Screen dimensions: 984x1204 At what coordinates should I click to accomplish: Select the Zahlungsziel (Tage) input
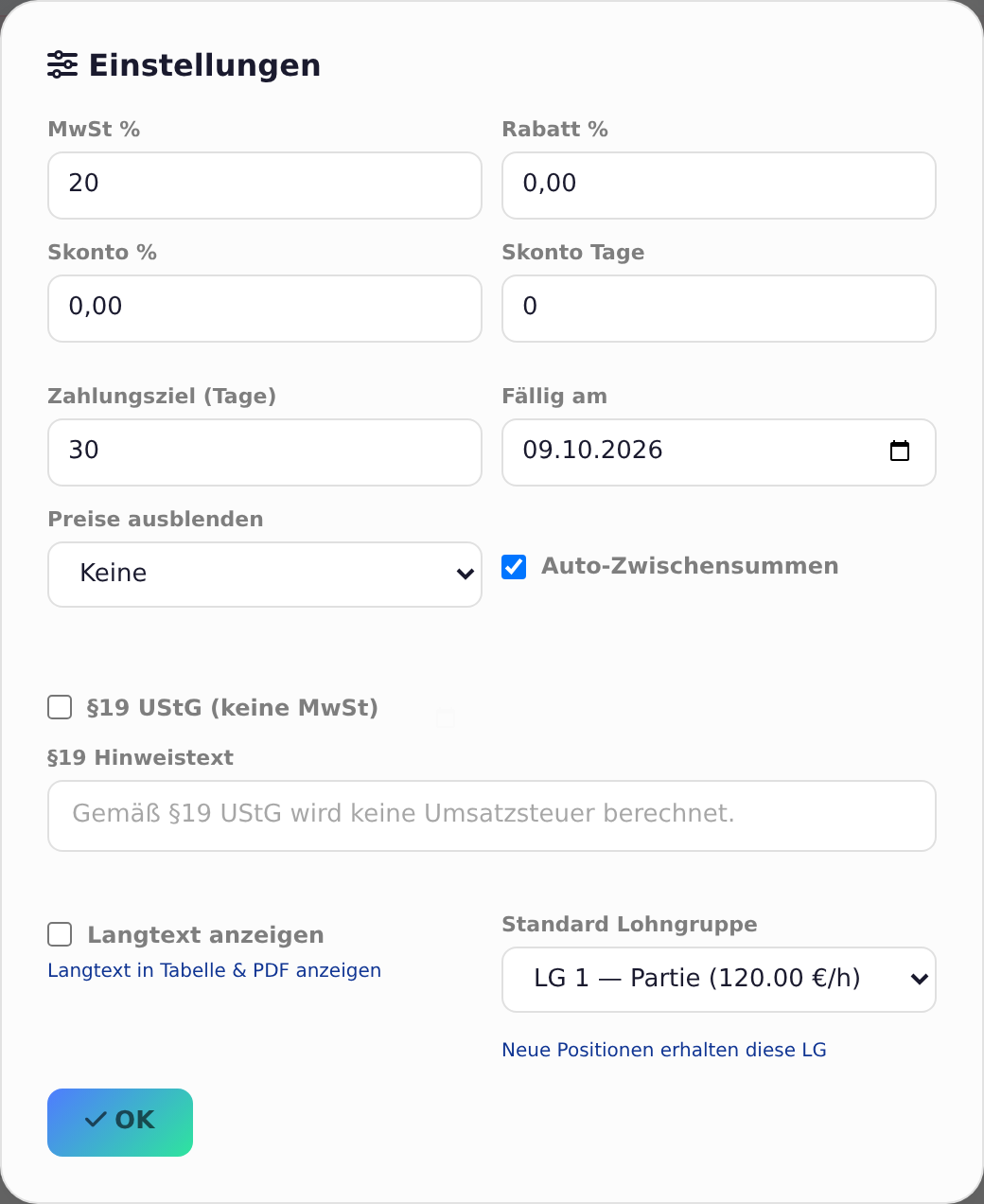pos(265,452)
